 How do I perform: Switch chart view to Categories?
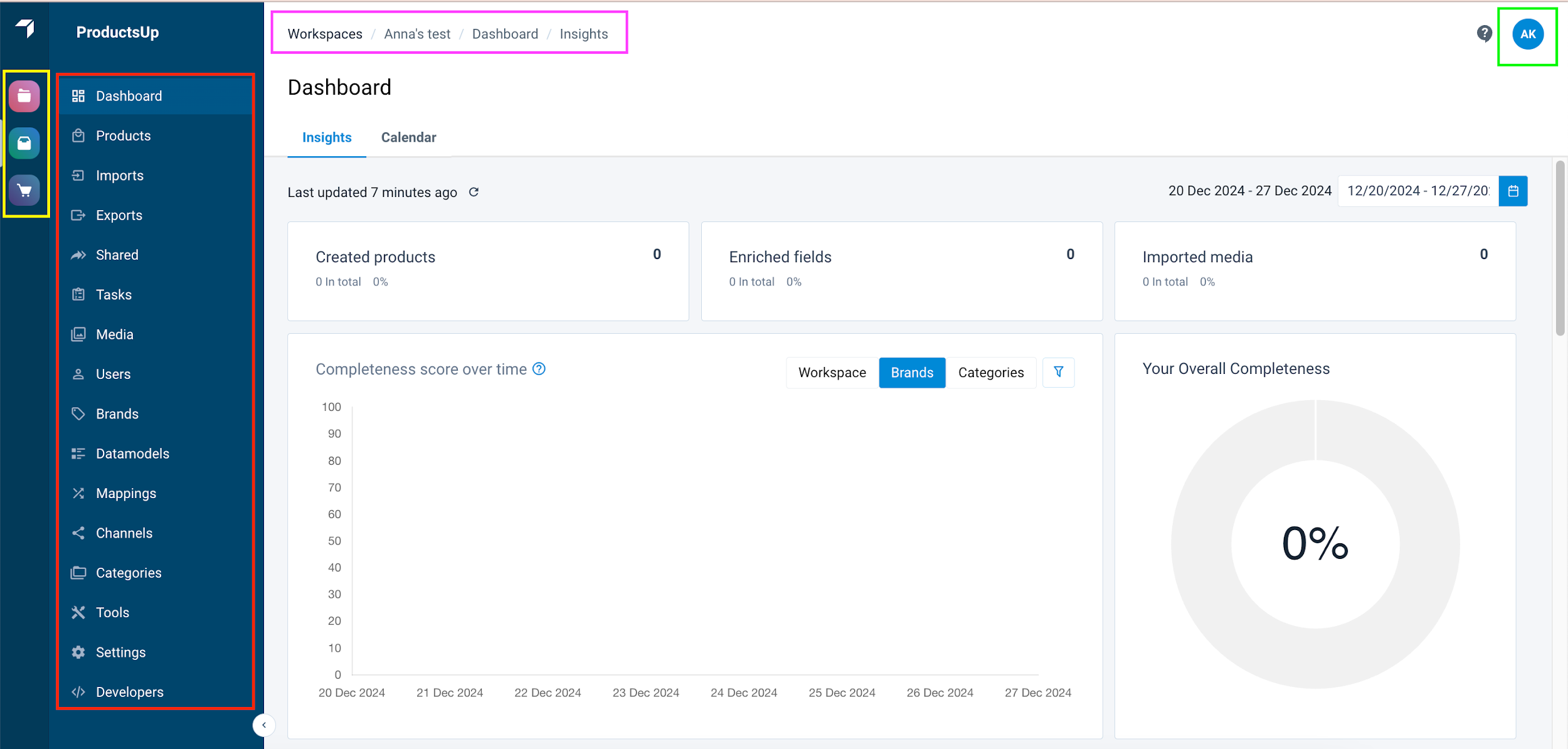click(x=990, y=373)
